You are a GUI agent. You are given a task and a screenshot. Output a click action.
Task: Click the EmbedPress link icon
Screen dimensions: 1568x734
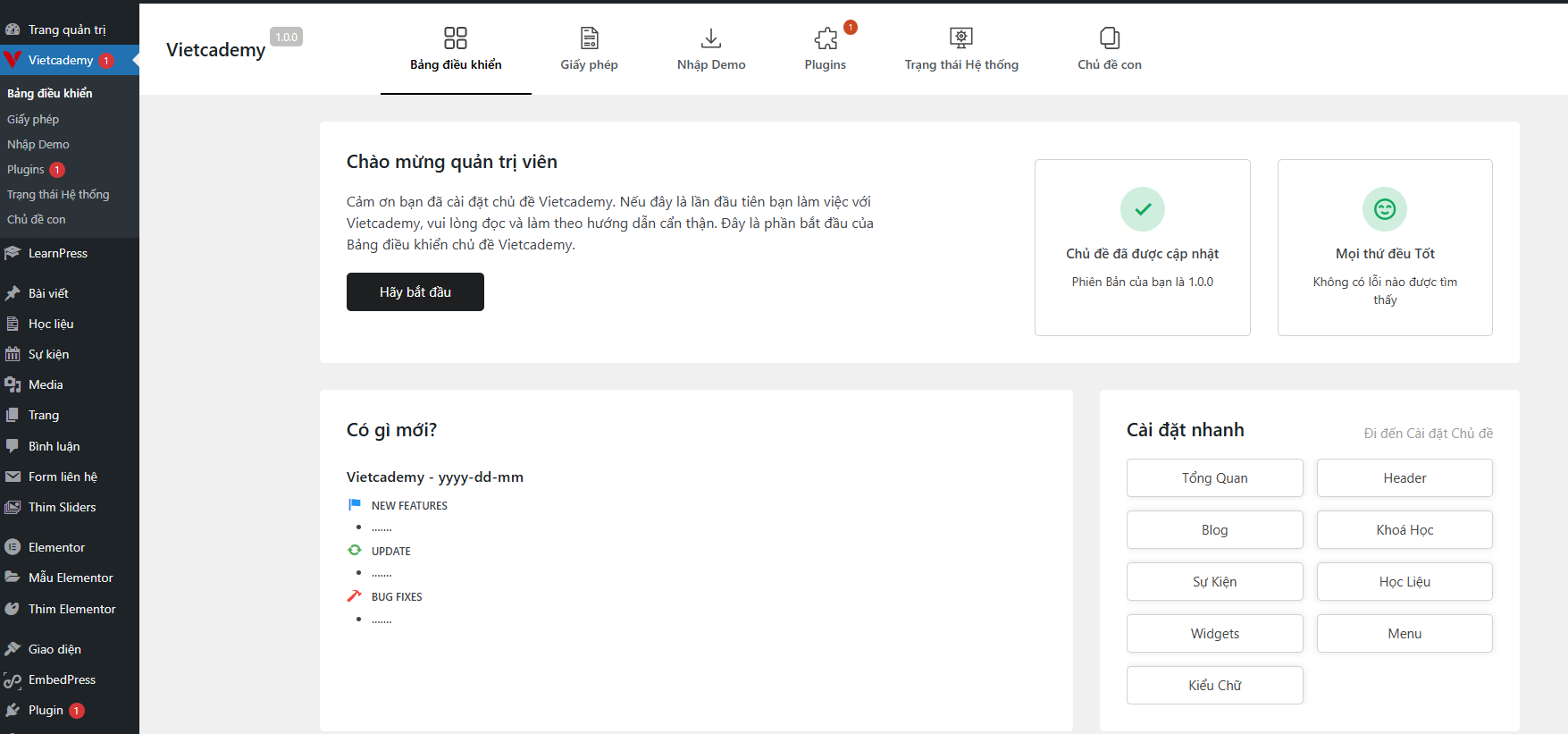(x=13, y=680)
